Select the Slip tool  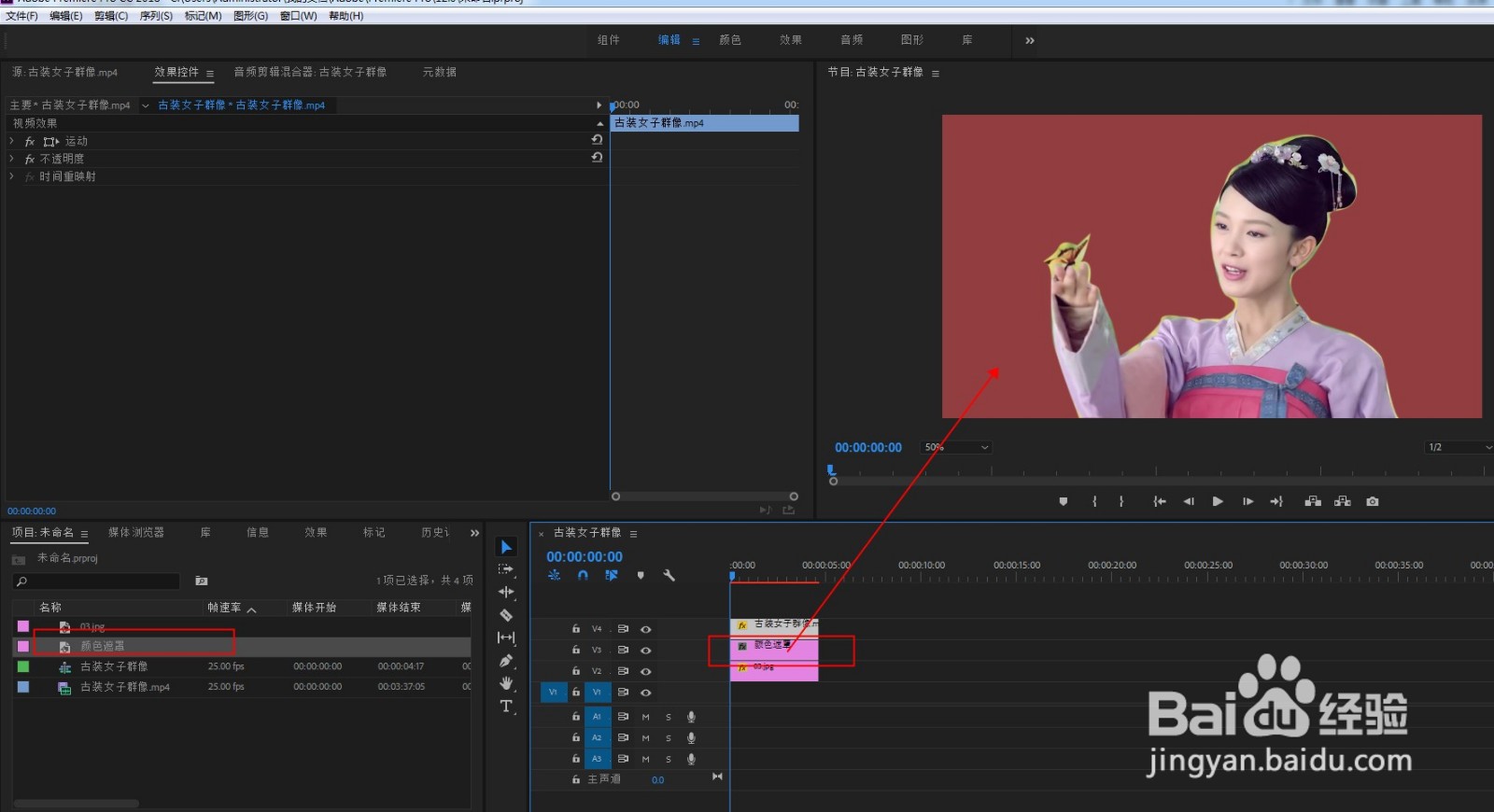click(506, 637)
